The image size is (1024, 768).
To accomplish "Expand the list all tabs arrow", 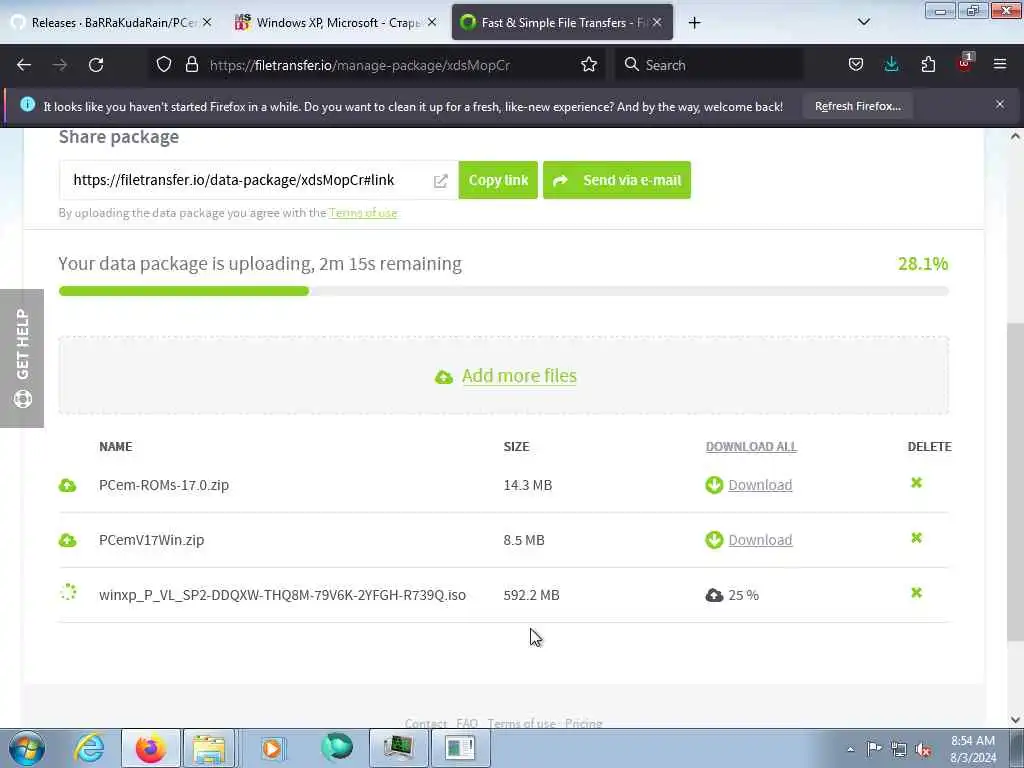I will 863,22.
